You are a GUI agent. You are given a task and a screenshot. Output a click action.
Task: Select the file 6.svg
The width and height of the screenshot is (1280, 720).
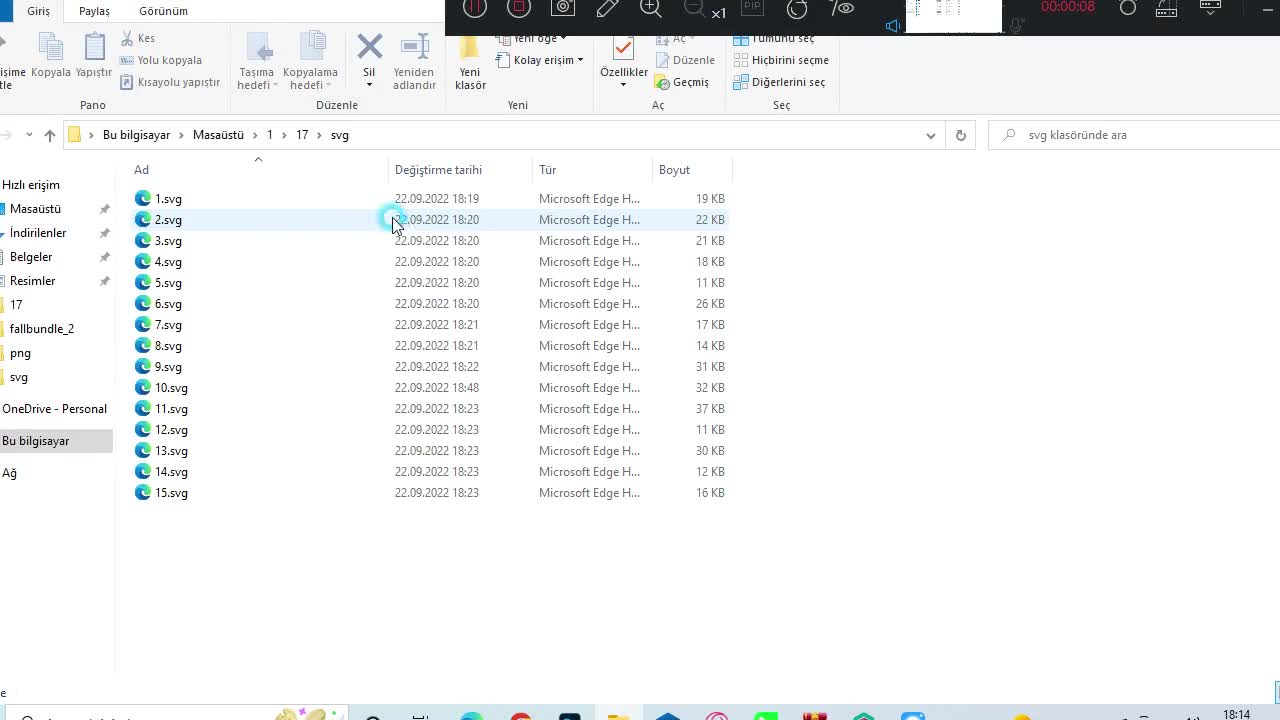point(168,304)
